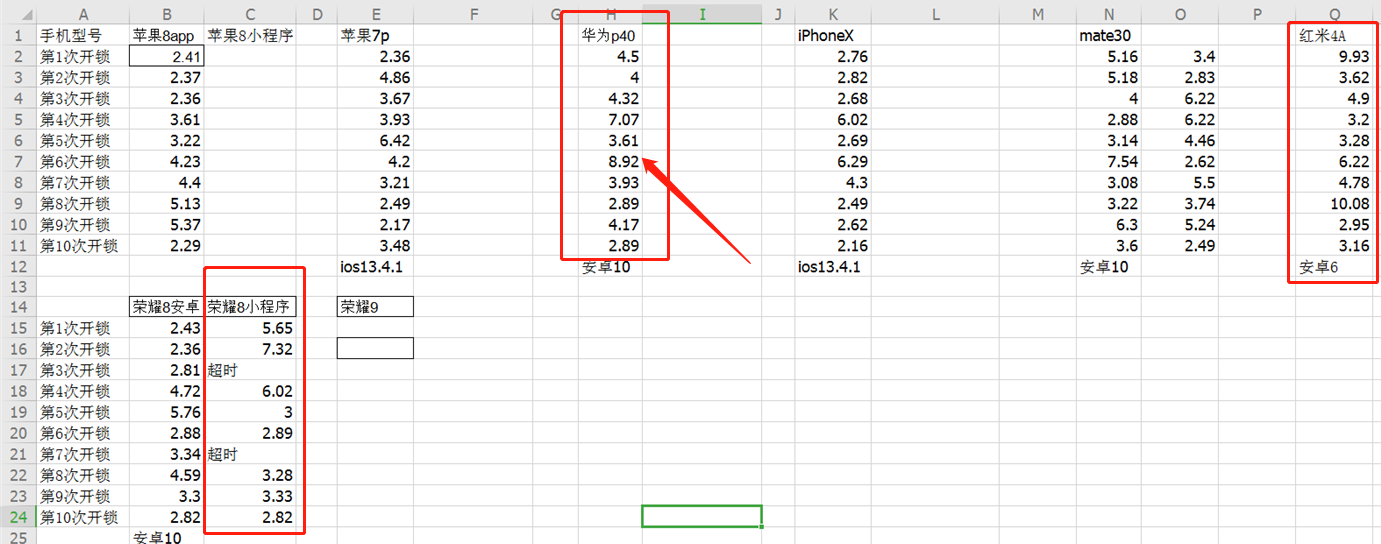The width and height of the screenshot is (1381, 544).
Task: Select the cell with value 4.46
Action: click(x=1180, y=140)
